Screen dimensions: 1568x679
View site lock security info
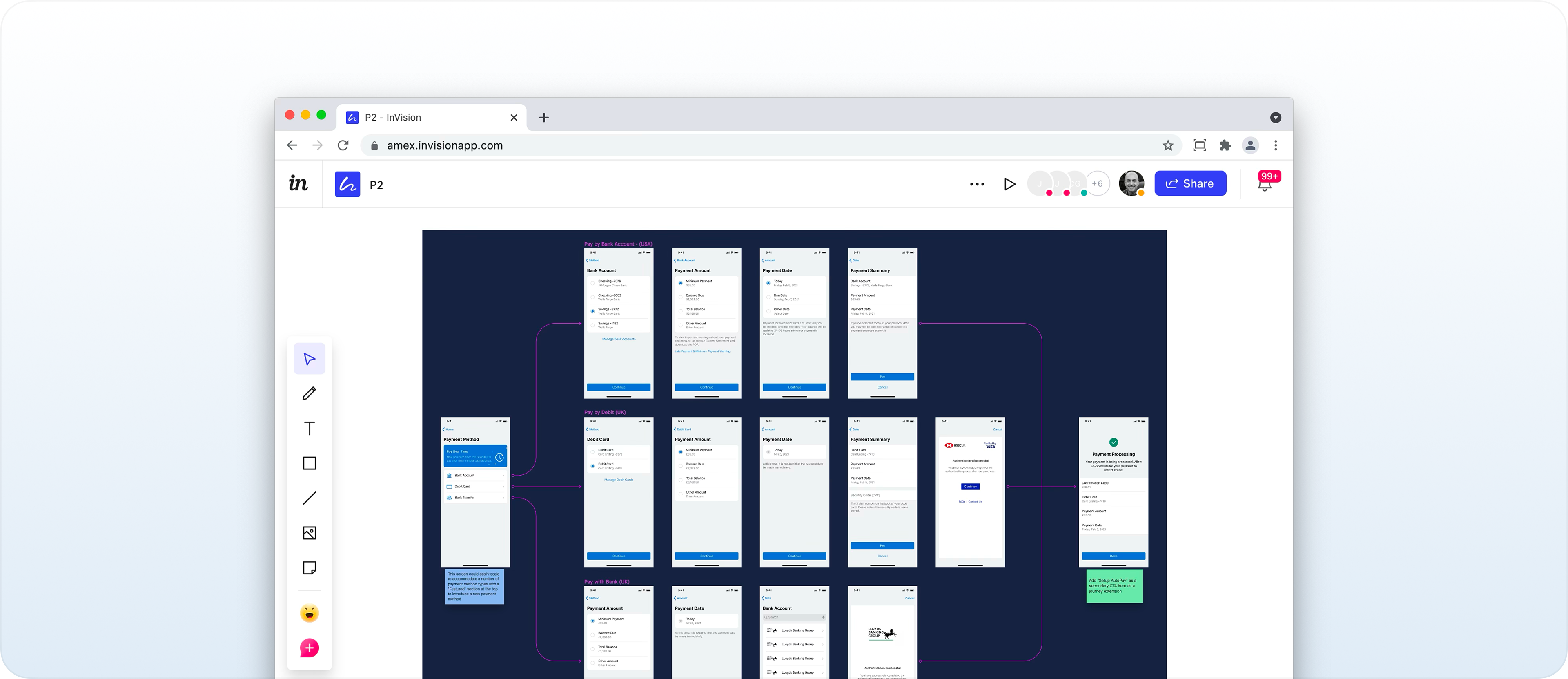374,145
